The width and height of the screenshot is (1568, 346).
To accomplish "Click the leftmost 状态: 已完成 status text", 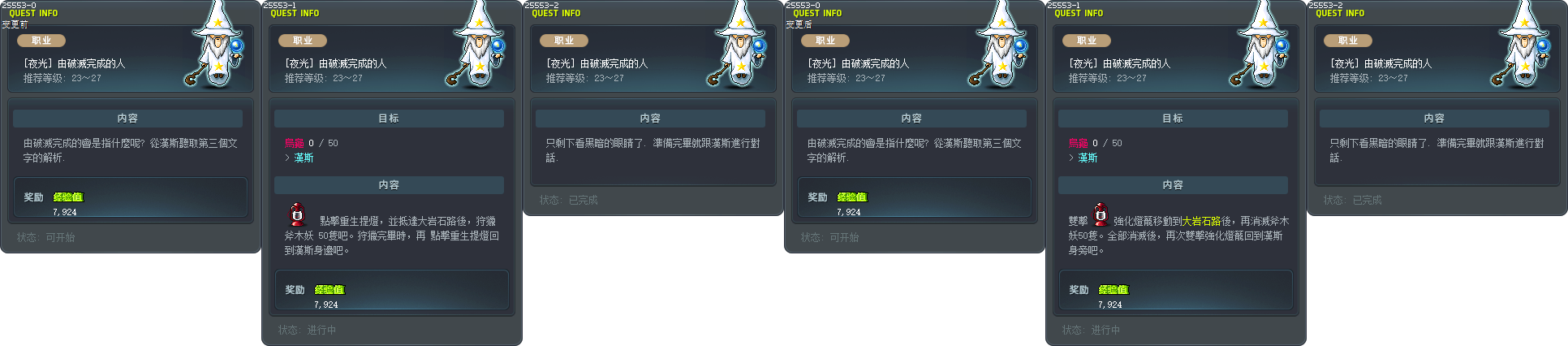I will pos(568,201).
